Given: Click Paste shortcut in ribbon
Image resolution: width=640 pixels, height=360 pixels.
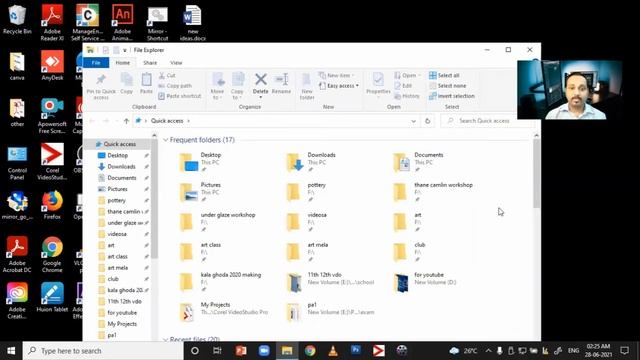Looking at the screenshot, I should pyautogui.click(x=180, y=96).
